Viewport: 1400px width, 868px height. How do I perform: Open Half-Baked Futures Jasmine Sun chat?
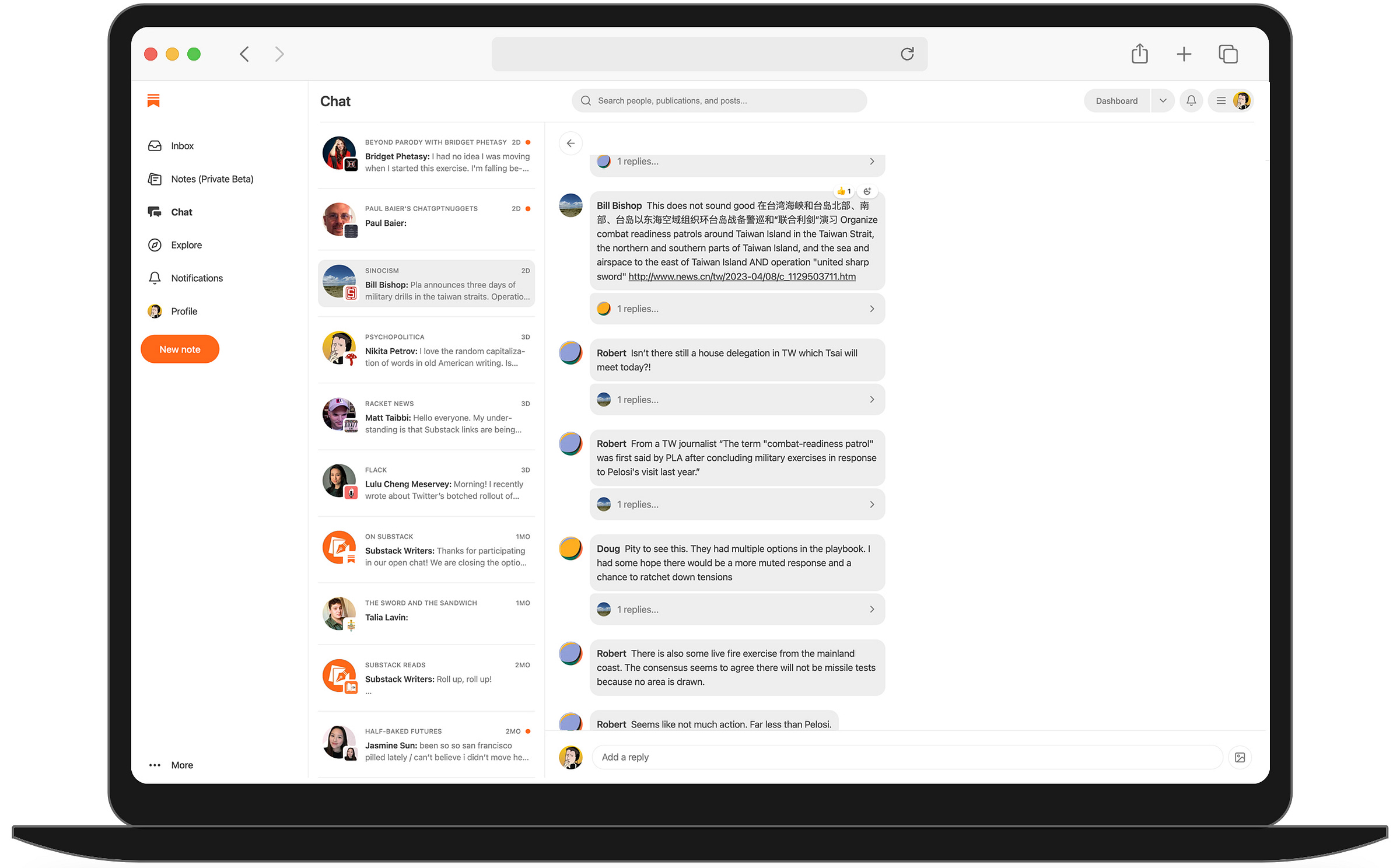point(426,744)
